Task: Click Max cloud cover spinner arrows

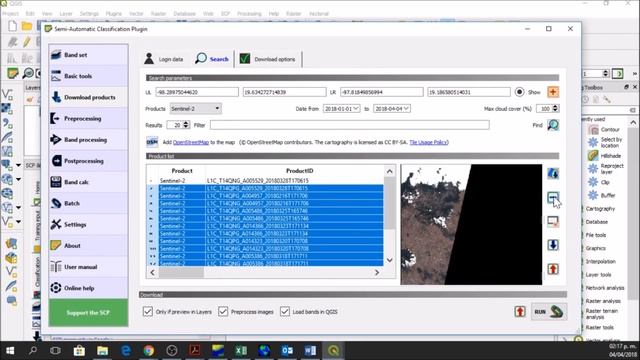Action: pyautogui.click(x=555, y=109)
